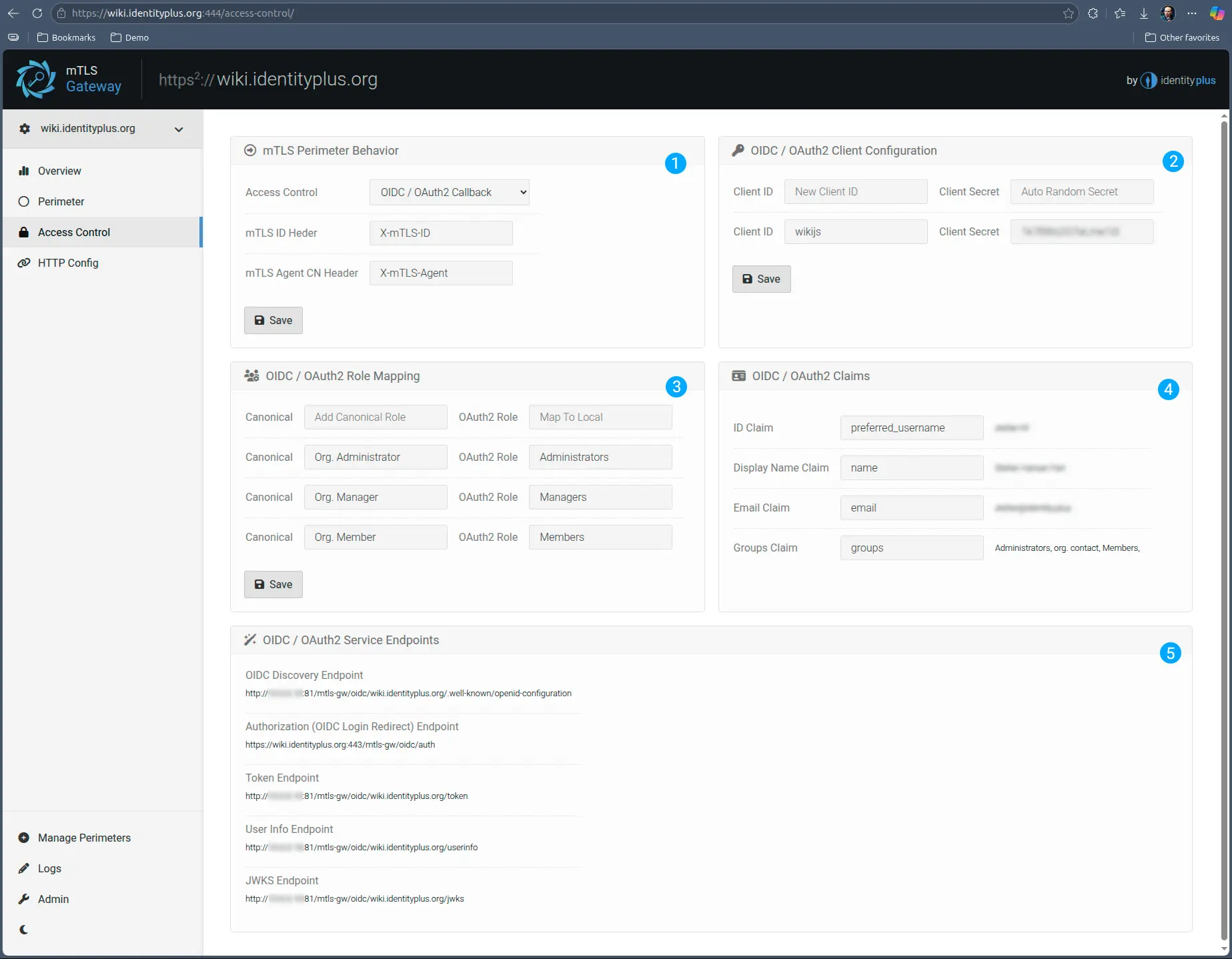This screenshot has width=1232, height=959.
Task: Open the Access Control mode dropdown
Action: [449, 192]
